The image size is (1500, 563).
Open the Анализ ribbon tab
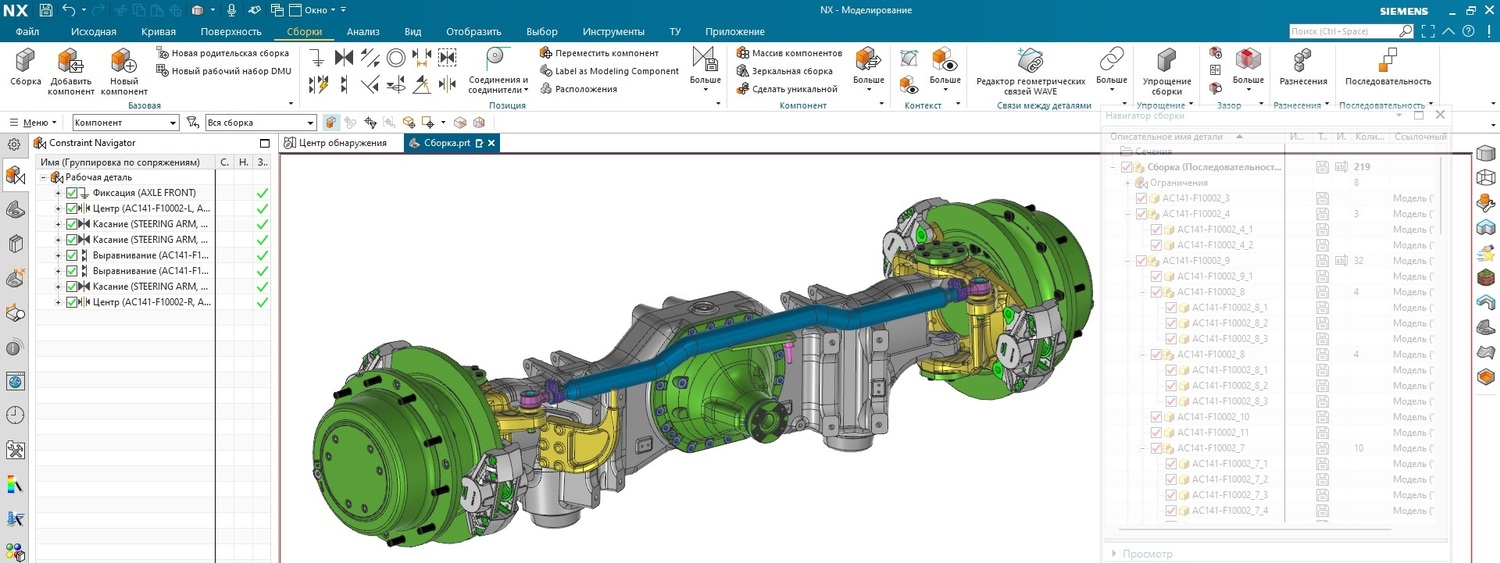click(x=363, y=31)
